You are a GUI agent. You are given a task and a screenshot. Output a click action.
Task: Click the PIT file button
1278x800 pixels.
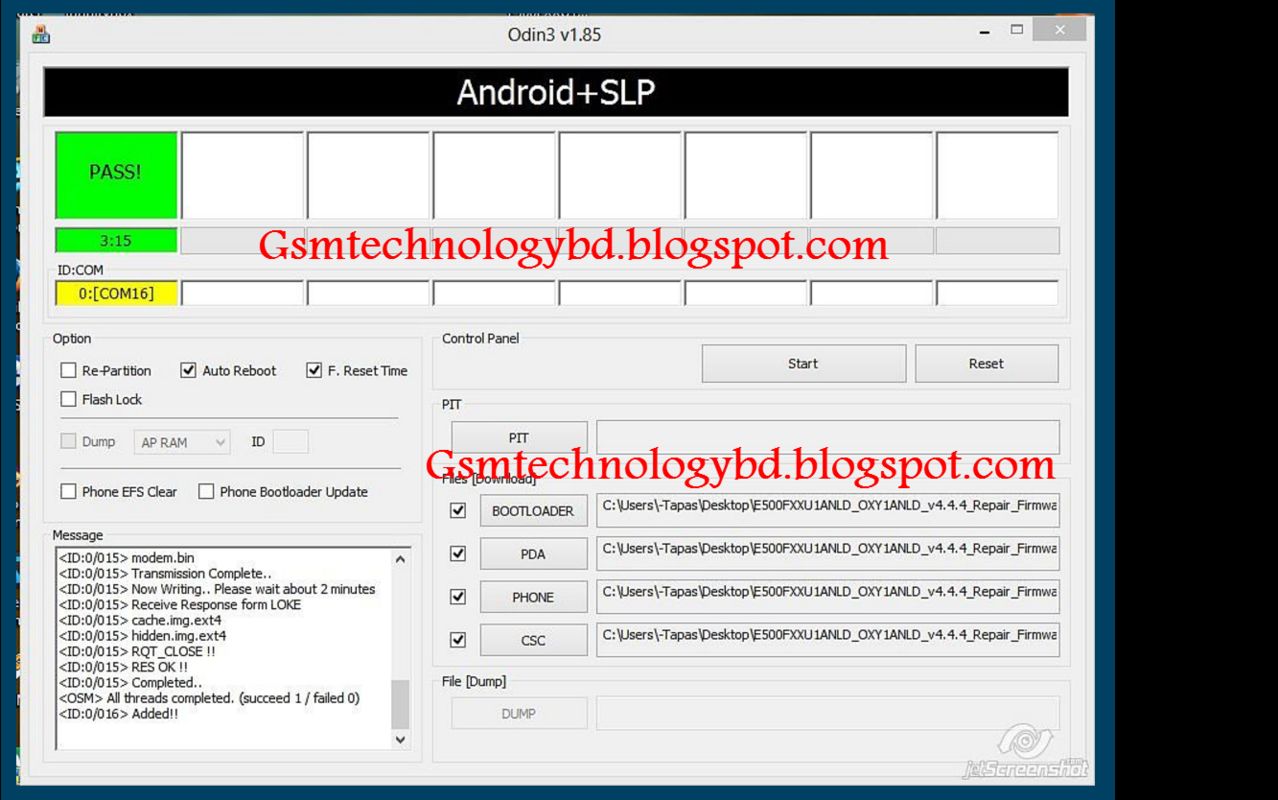519,438
